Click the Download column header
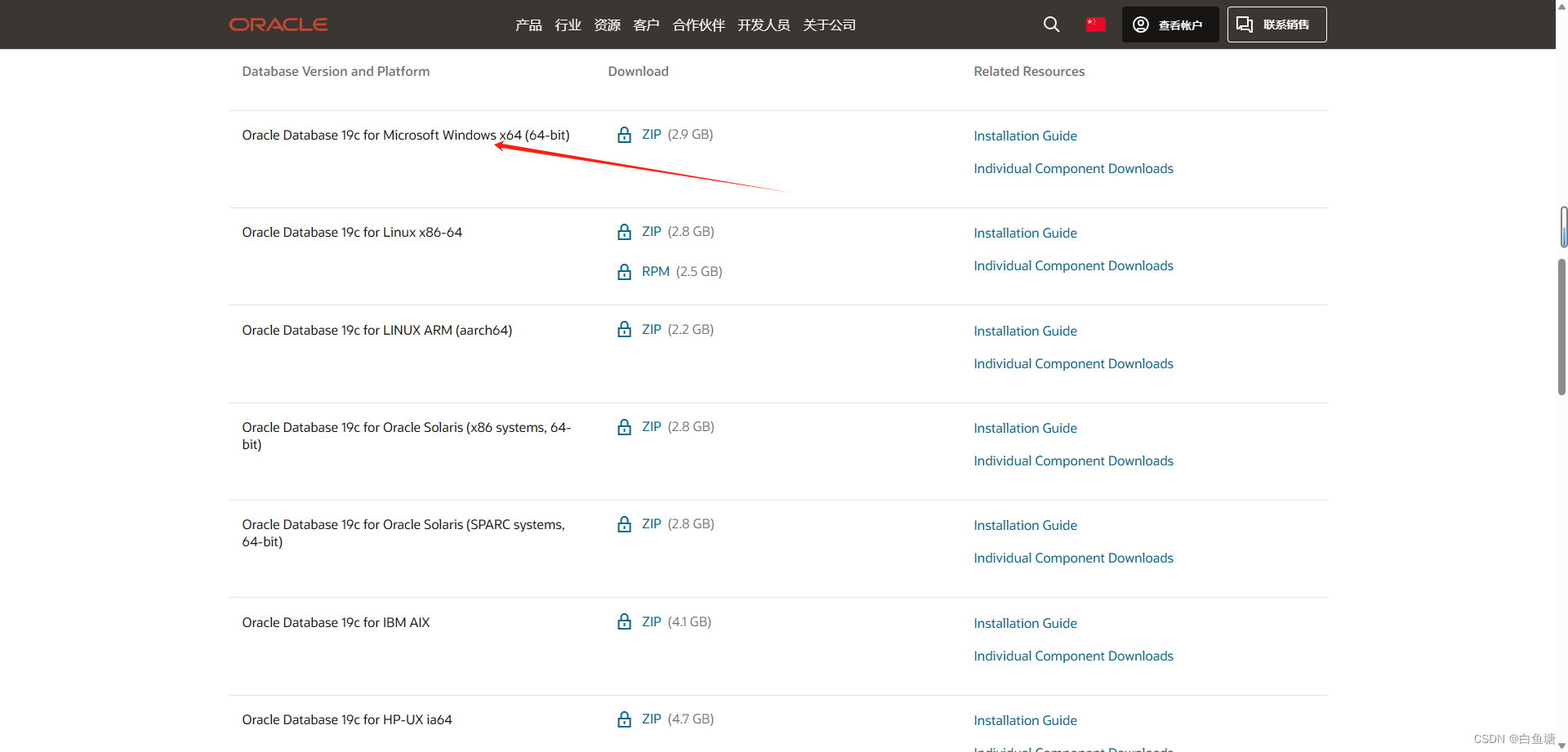1568x752 pixels. [x=638, y=72]
